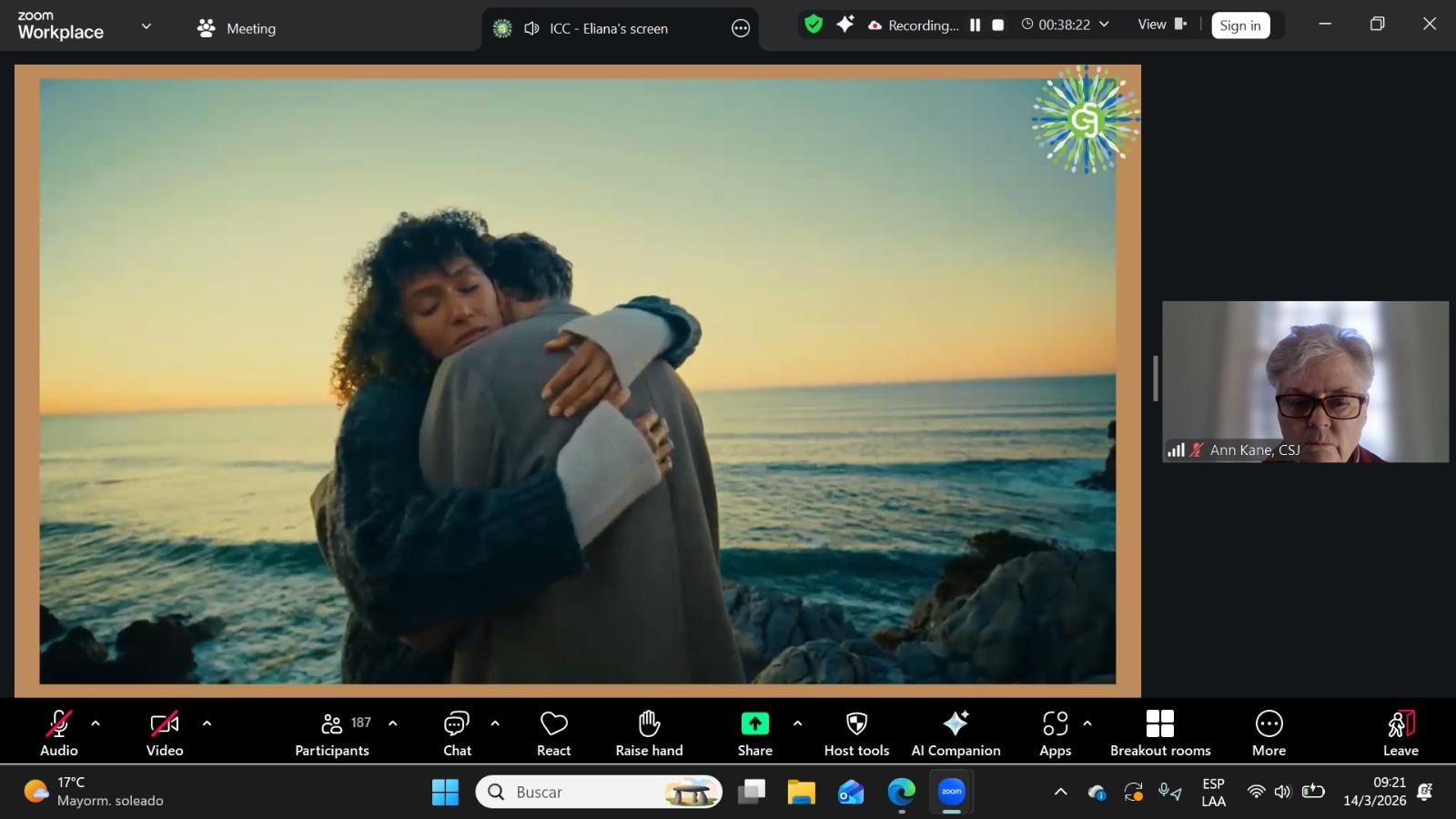
Task: Launch AI Companion from toolbar
Action: coord(955,733)
